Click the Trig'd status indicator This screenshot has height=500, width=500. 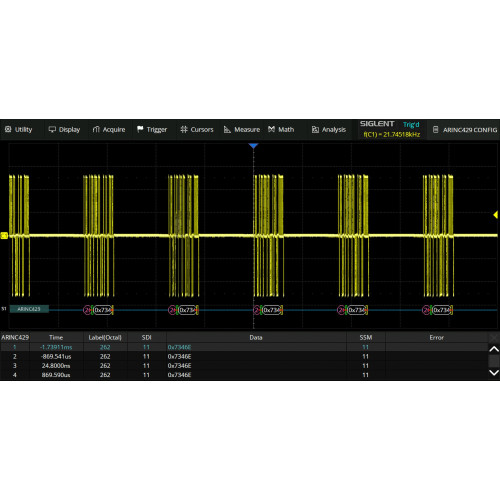coord(411,125)
